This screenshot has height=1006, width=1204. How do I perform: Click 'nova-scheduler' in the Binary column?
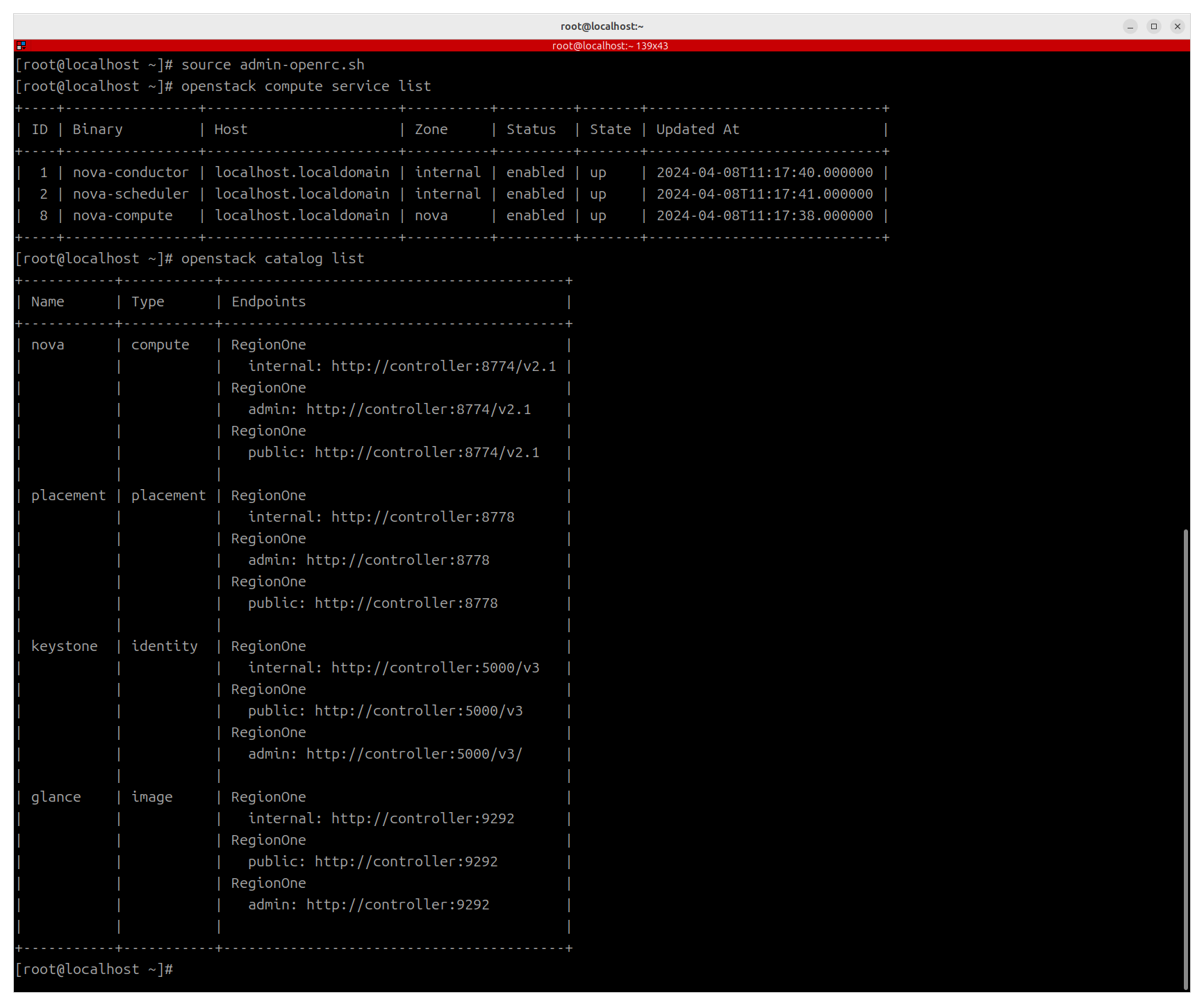tap(131, 194)
